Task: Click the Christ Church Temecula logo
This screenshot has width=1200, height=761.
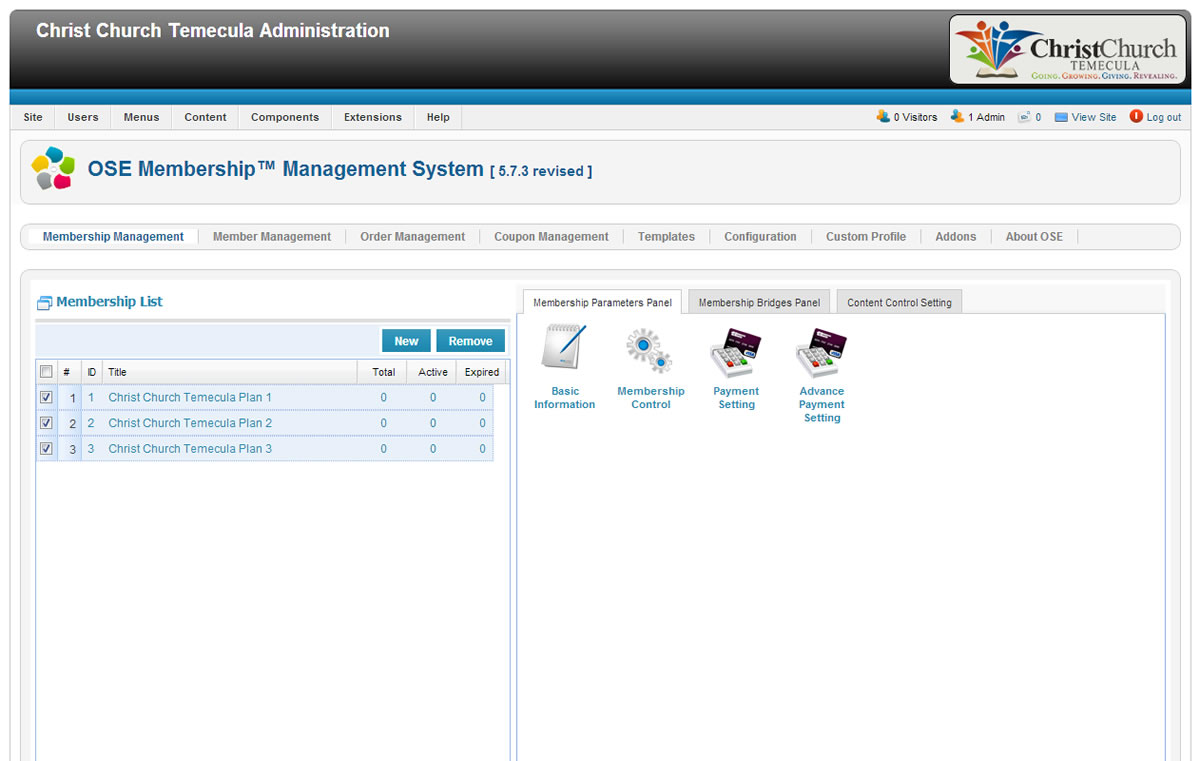Action: pyautogui.click(x=1067, y=48)
